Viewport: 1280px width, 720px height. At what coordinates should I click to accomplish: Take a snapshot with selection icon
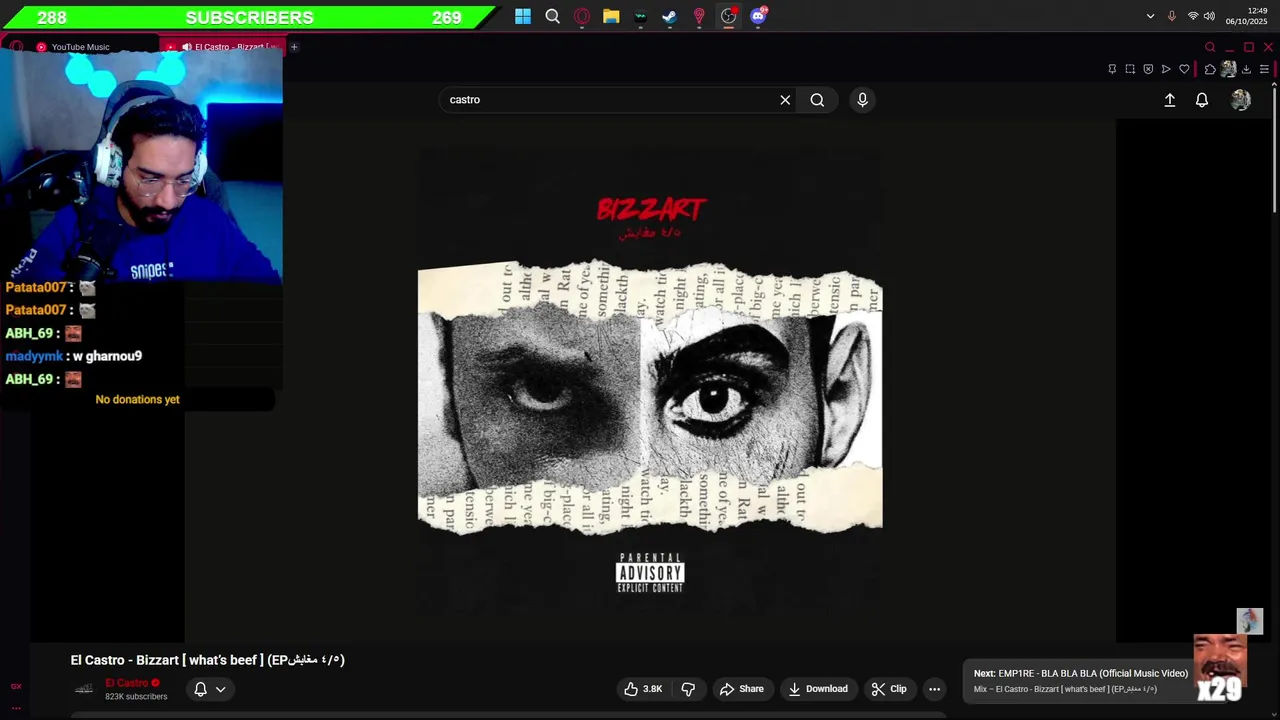coord(1130,69)
